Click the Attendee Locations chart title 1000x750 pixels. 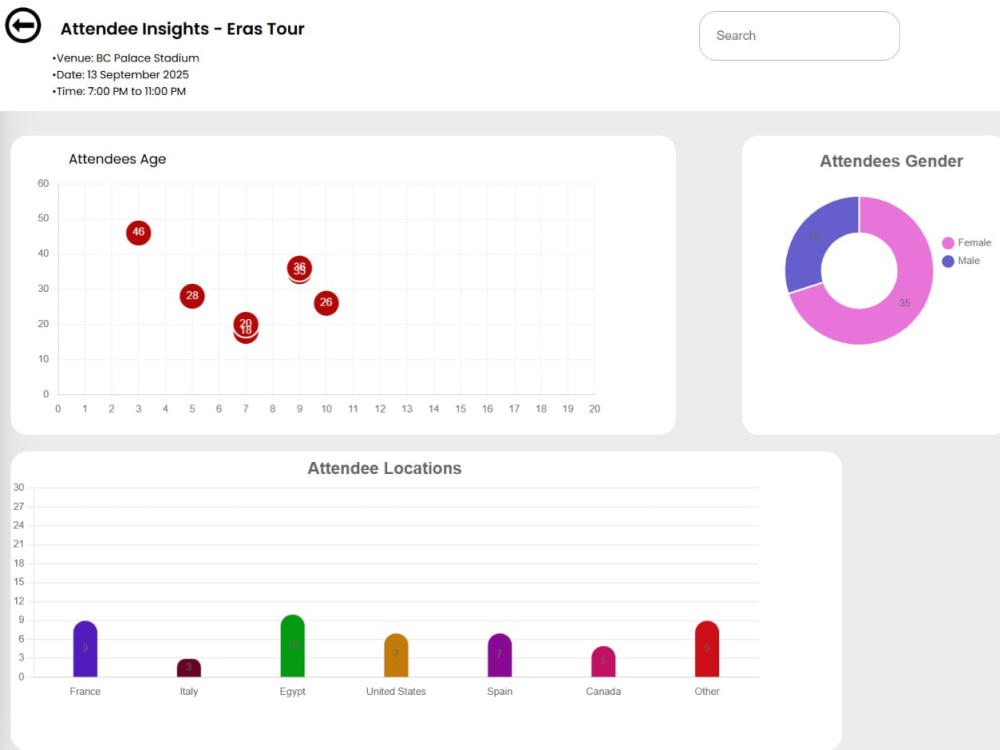pyautogui.click(x=385, y=468)
